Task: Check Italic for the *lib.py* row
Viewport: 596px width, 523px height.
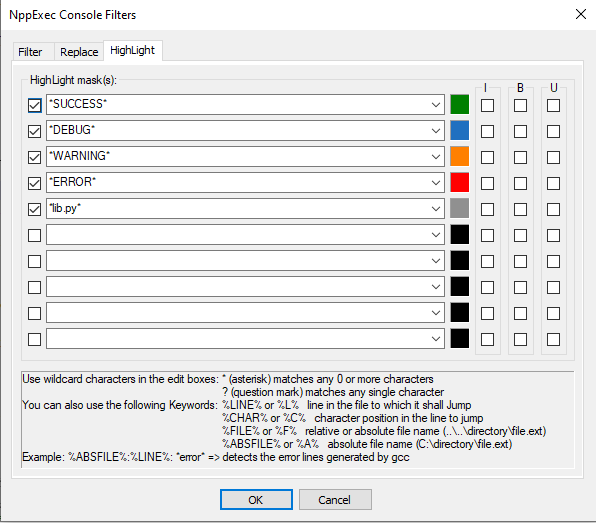Action: 487,209
